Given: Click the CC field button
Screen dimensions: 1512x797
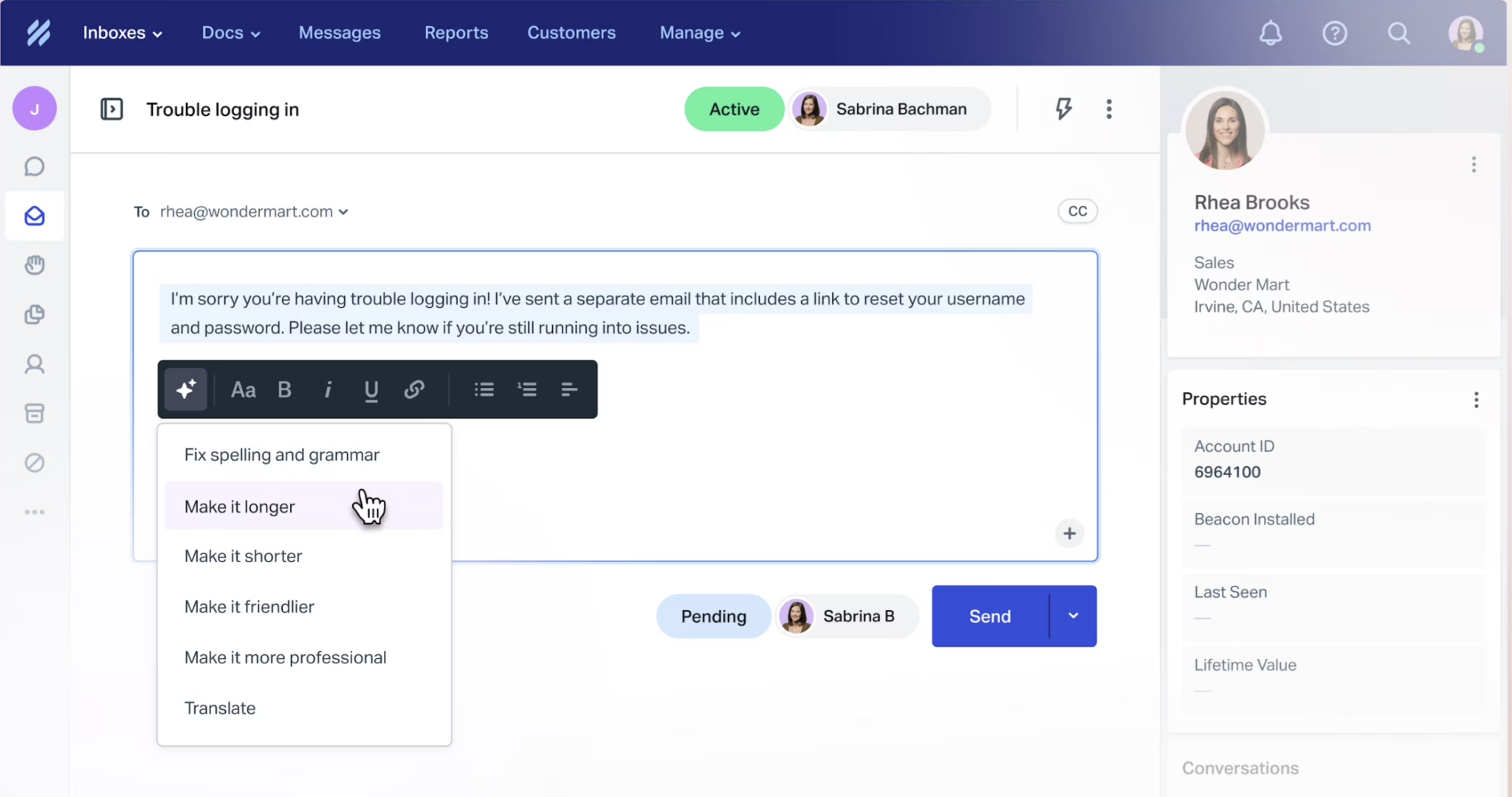Looking at the screenshot, I should [x=1076, y=211].
